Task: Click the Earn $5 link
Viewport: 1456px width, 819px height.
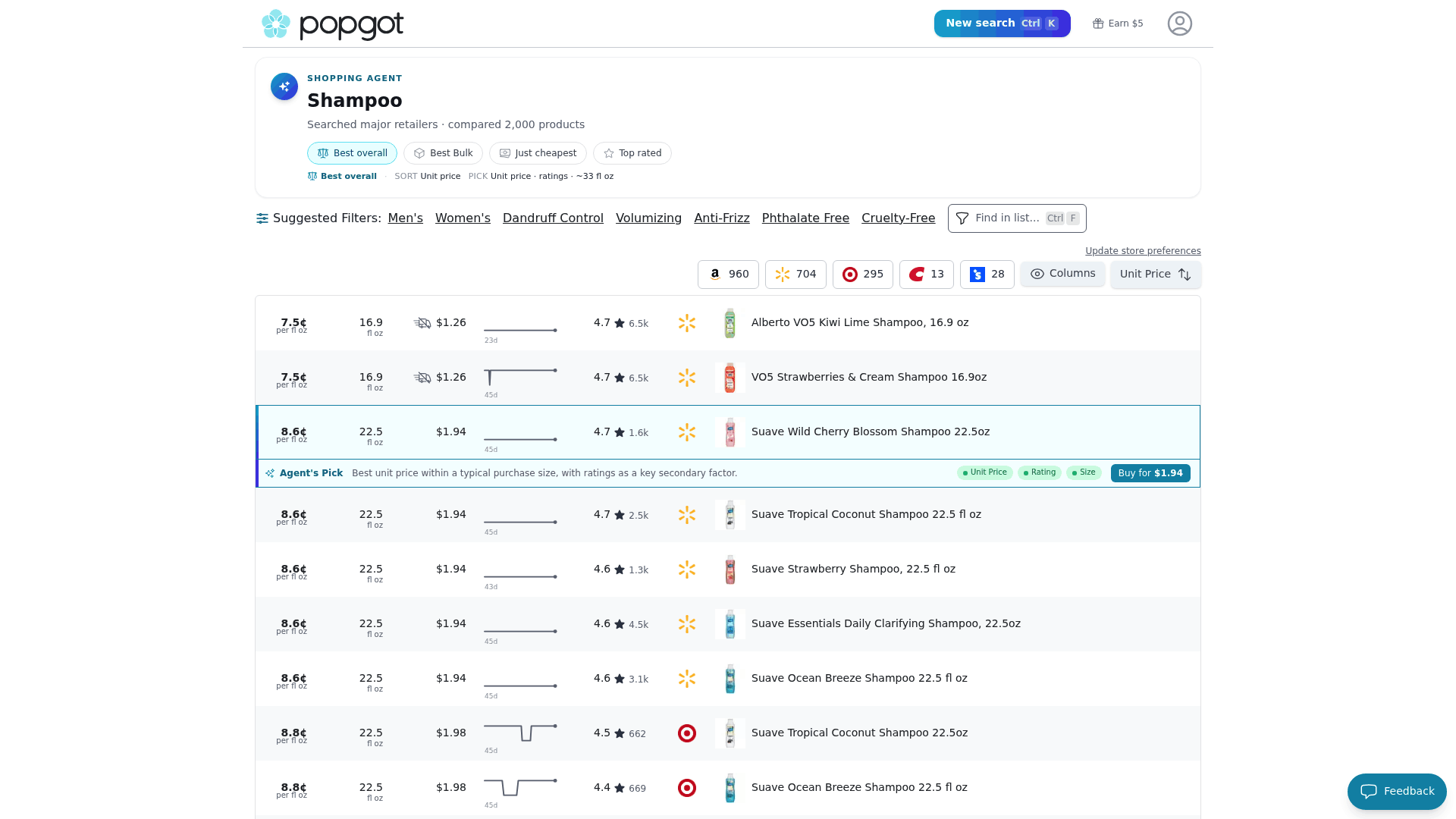Action: [1118, 24]
